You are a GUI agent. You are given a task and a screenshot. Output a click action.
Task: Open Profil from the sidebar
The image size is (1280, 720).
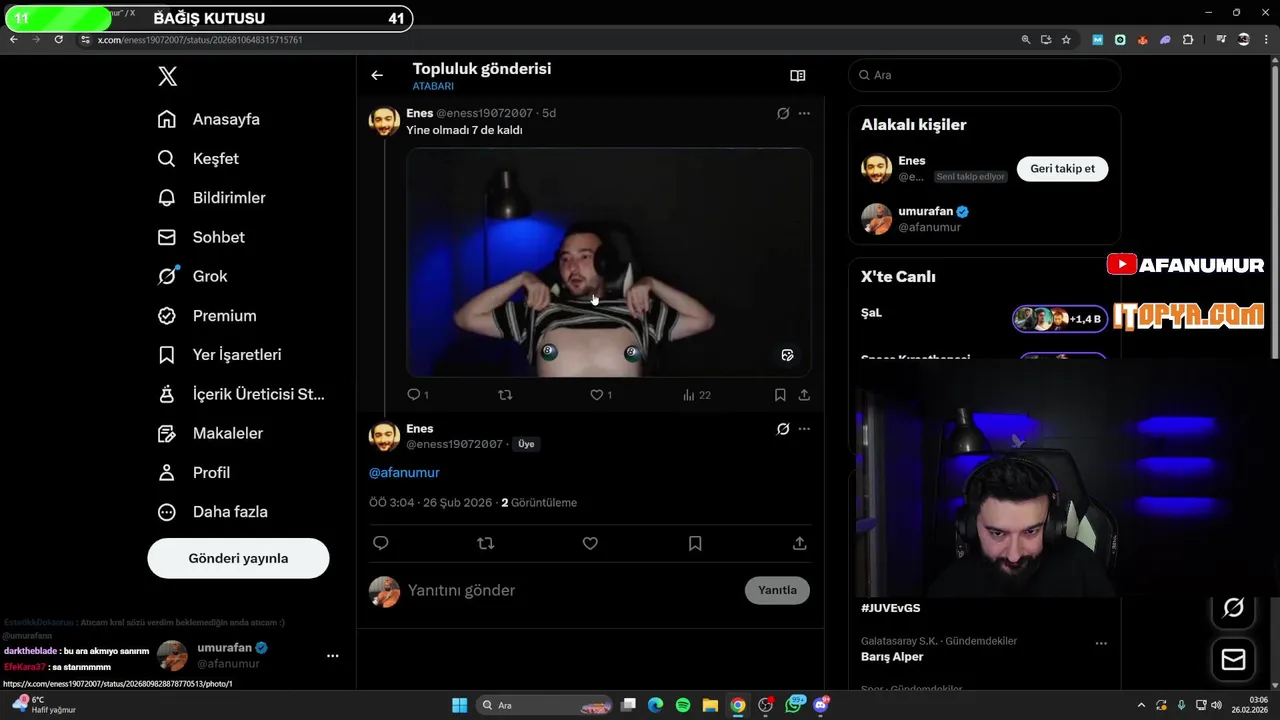[x=194, y=472]
